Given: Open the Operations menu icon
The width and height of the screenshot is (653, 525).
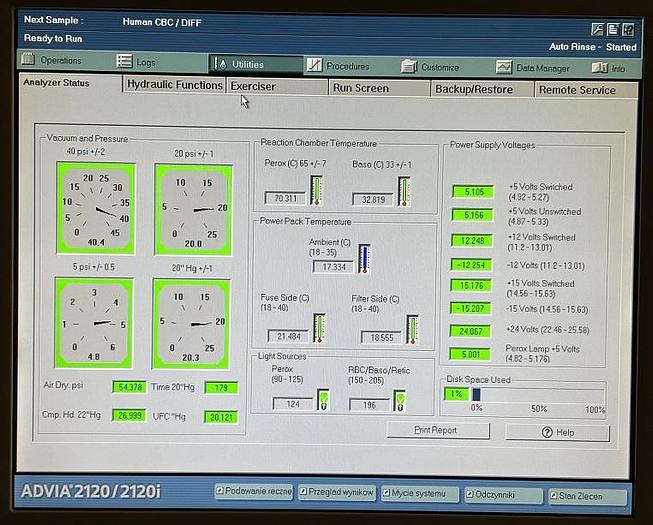Looking at the screenshot, I should click(29, 61).
